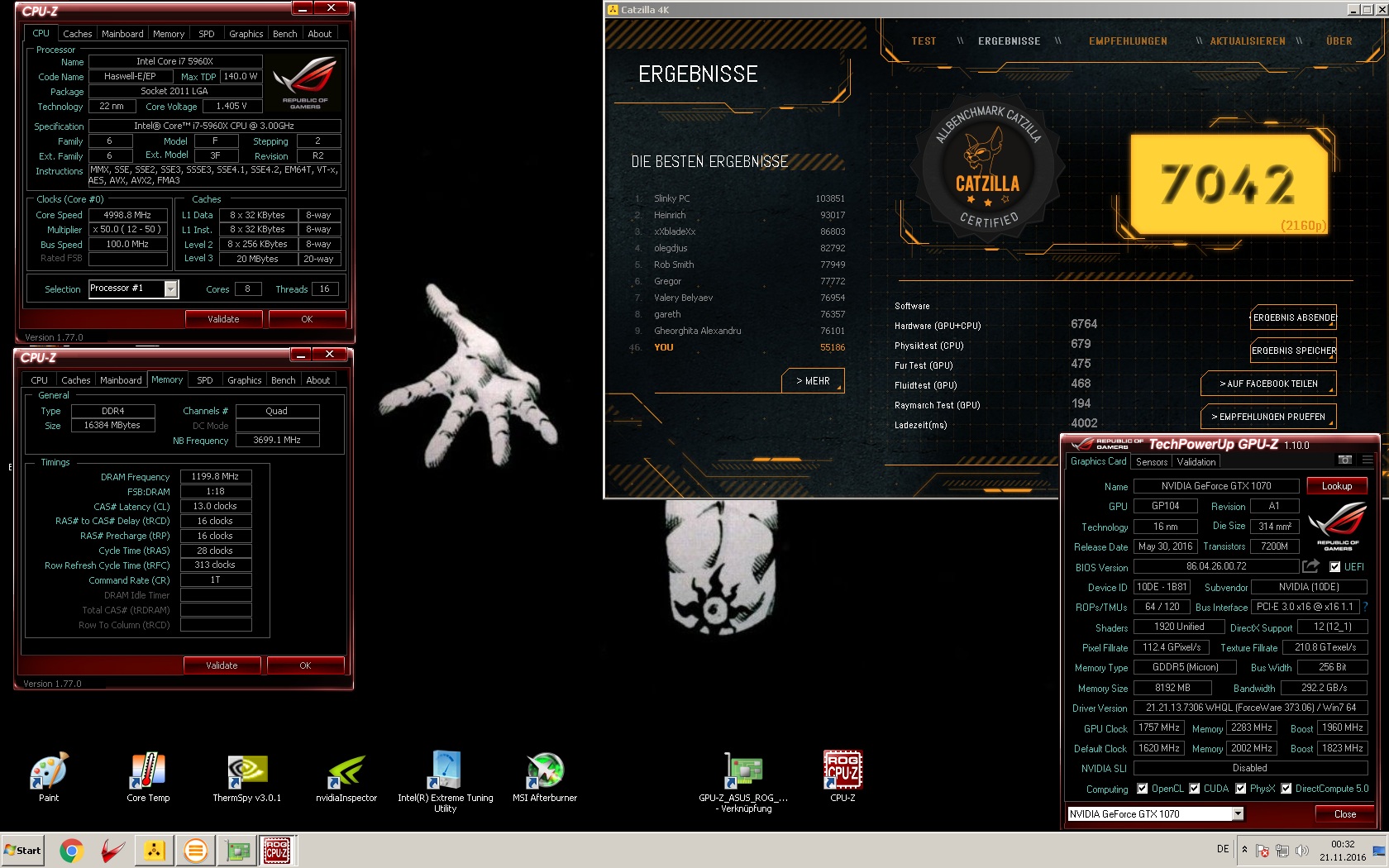Open Validation tab in GPU-Z

[1196, 462]
